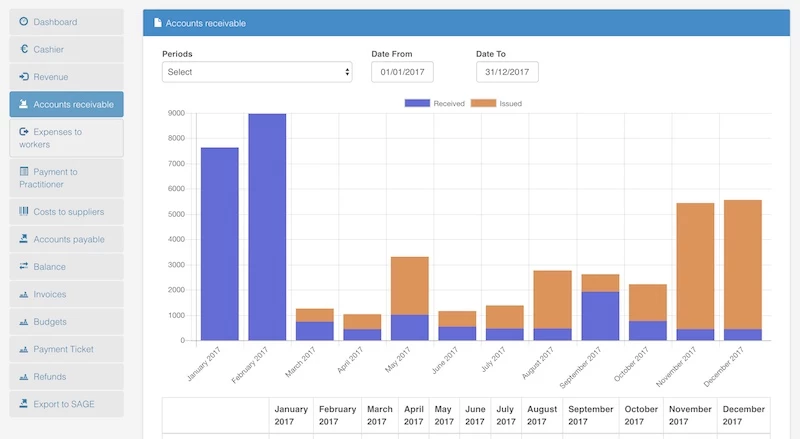This screenshot has height=439, width=800.
Task: Click the Costs to suppliers barcode icon
Action: [x=24, y=212]
